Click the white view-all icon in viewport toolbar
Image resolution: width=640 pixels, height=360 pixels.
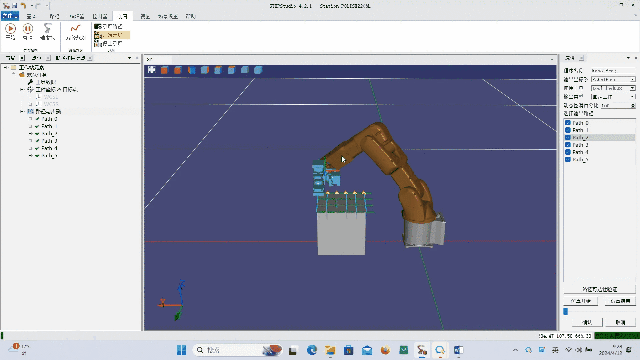pyautogui.click(x=151, y=70)
